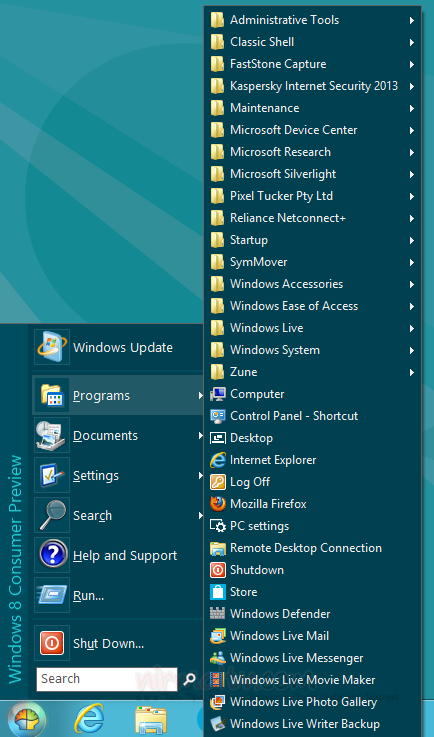Screen dimensions: 434x737
Task: Select Help and Support
Action: coord(118,555)
